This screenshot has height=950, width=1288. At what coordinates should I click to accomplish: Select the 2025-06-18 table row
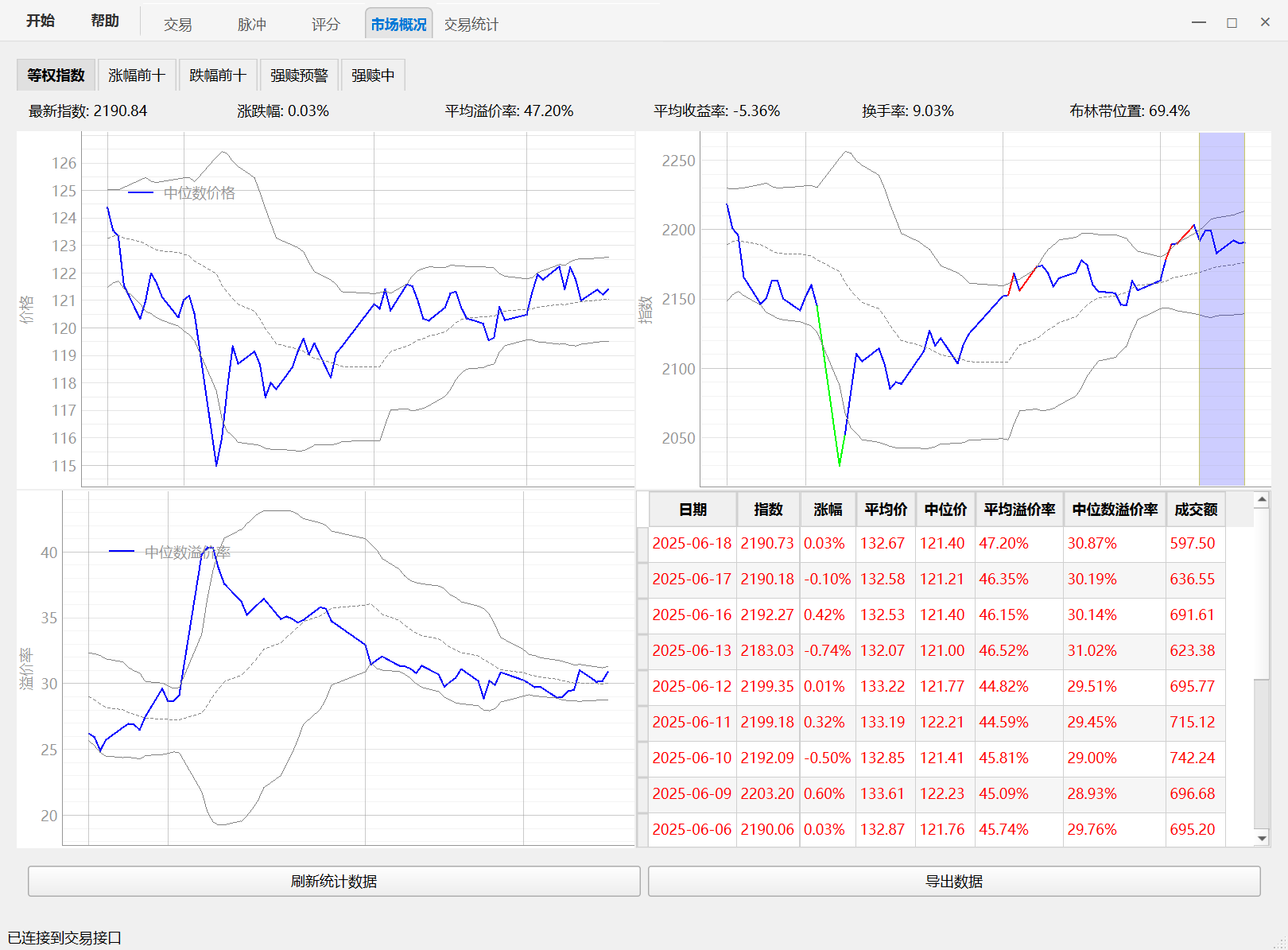(x=692, y=544)
